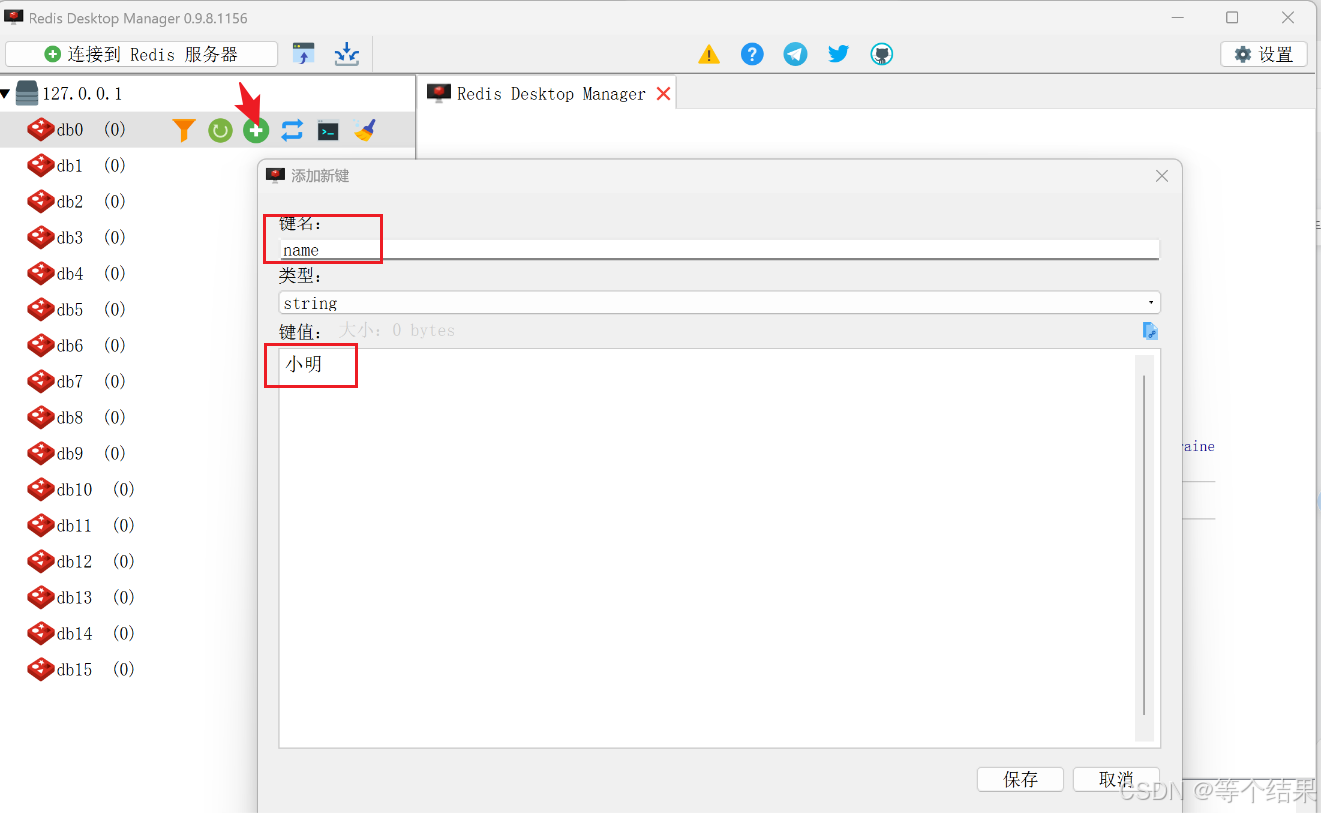Screen dimensions: 1321x813
Task: Select database db2
Action: (76, 202)
